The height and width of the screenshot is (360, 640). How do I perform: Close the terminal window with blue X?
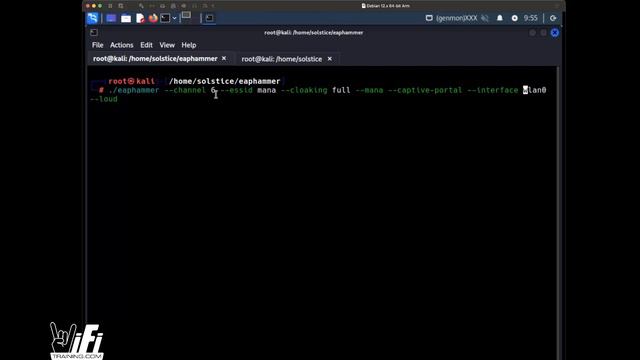tap(554, 33)
